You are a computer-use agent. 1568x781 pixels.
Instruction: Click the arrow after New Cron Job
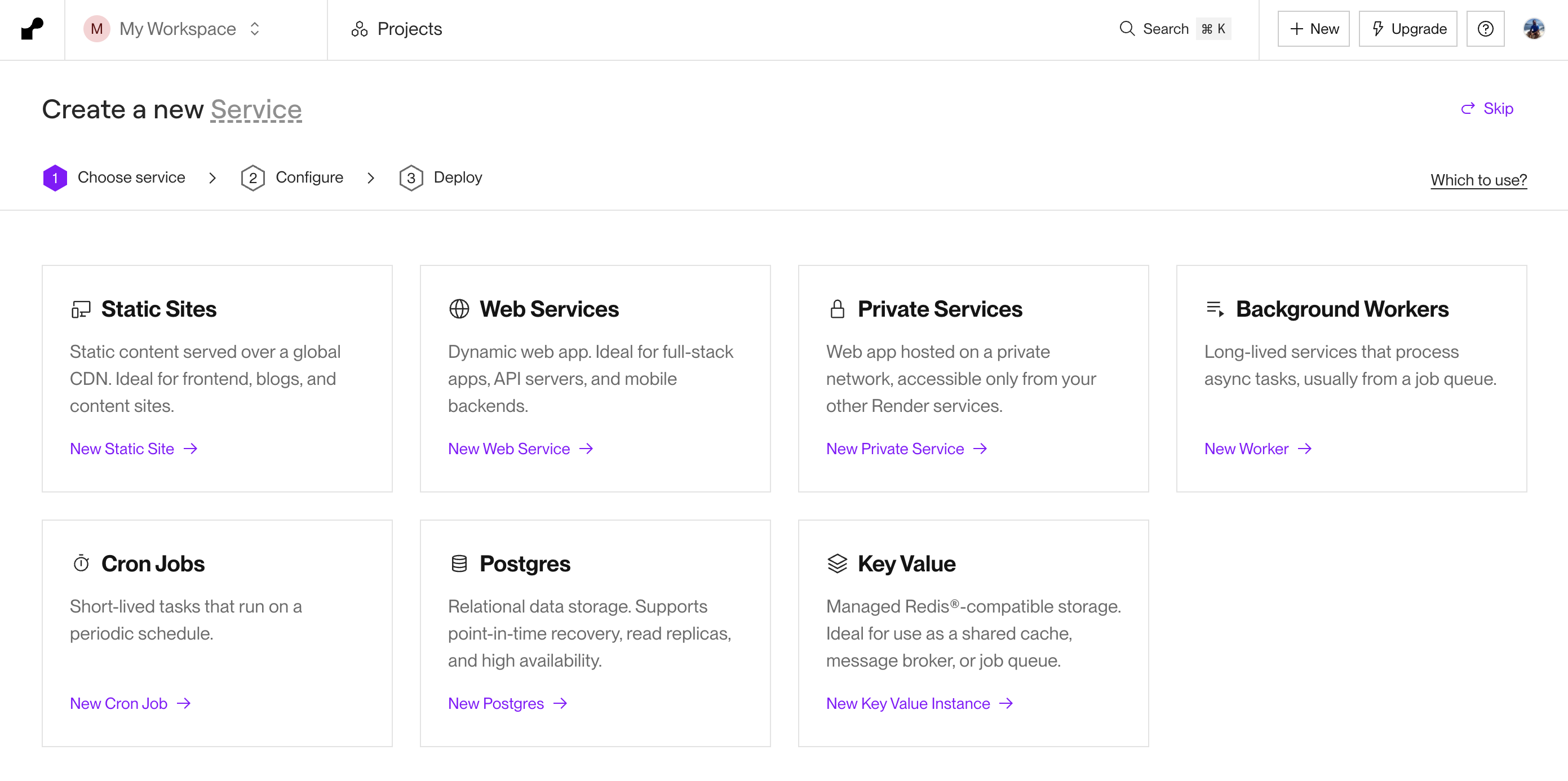pyautogui.click(x=184, y=703)
